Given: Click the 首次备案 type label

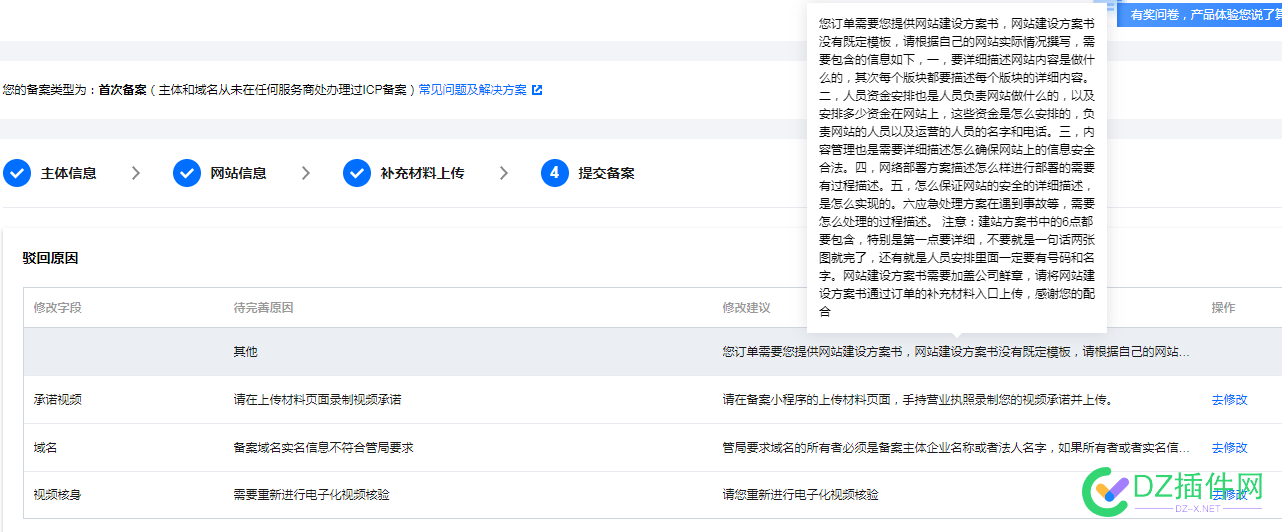Looking at the screenshot, I should click(x=122, y=89).
